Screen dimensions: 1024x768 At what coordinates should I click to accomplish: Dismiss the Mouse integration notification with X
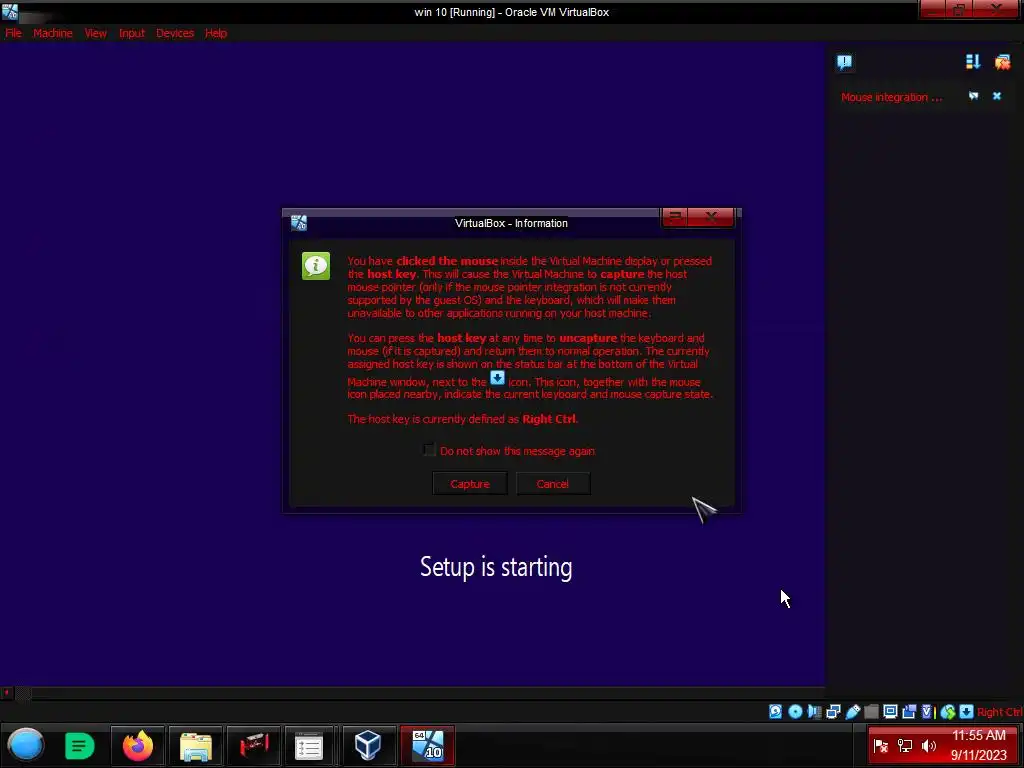click(x=997, y=96)
